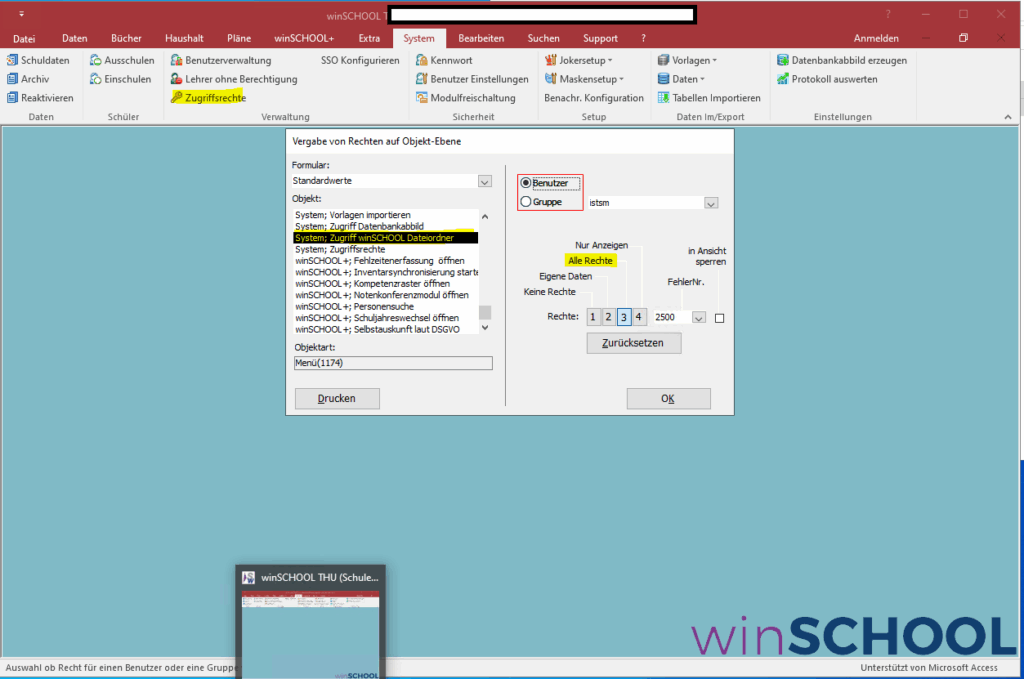This screenshot has width=1024, height=679.
Task: Tick the in Ansicht sperren checkbox
Action: click(720, 318)
